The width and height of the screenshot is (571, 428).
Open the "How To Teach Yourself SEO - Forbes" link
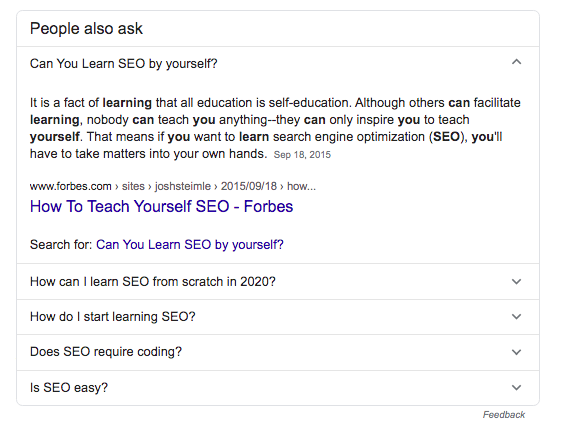pos(161,207)
